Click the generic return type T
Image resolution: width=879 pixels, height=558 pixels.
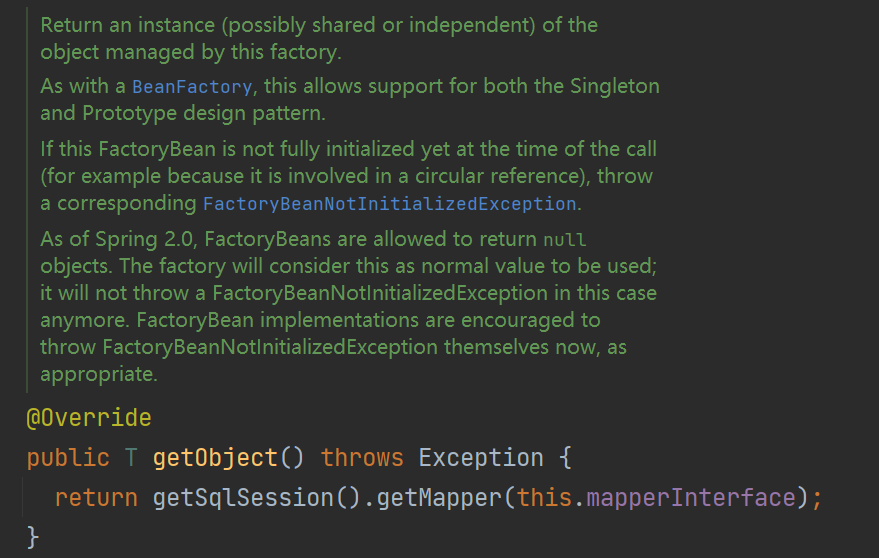click(131, 458)
